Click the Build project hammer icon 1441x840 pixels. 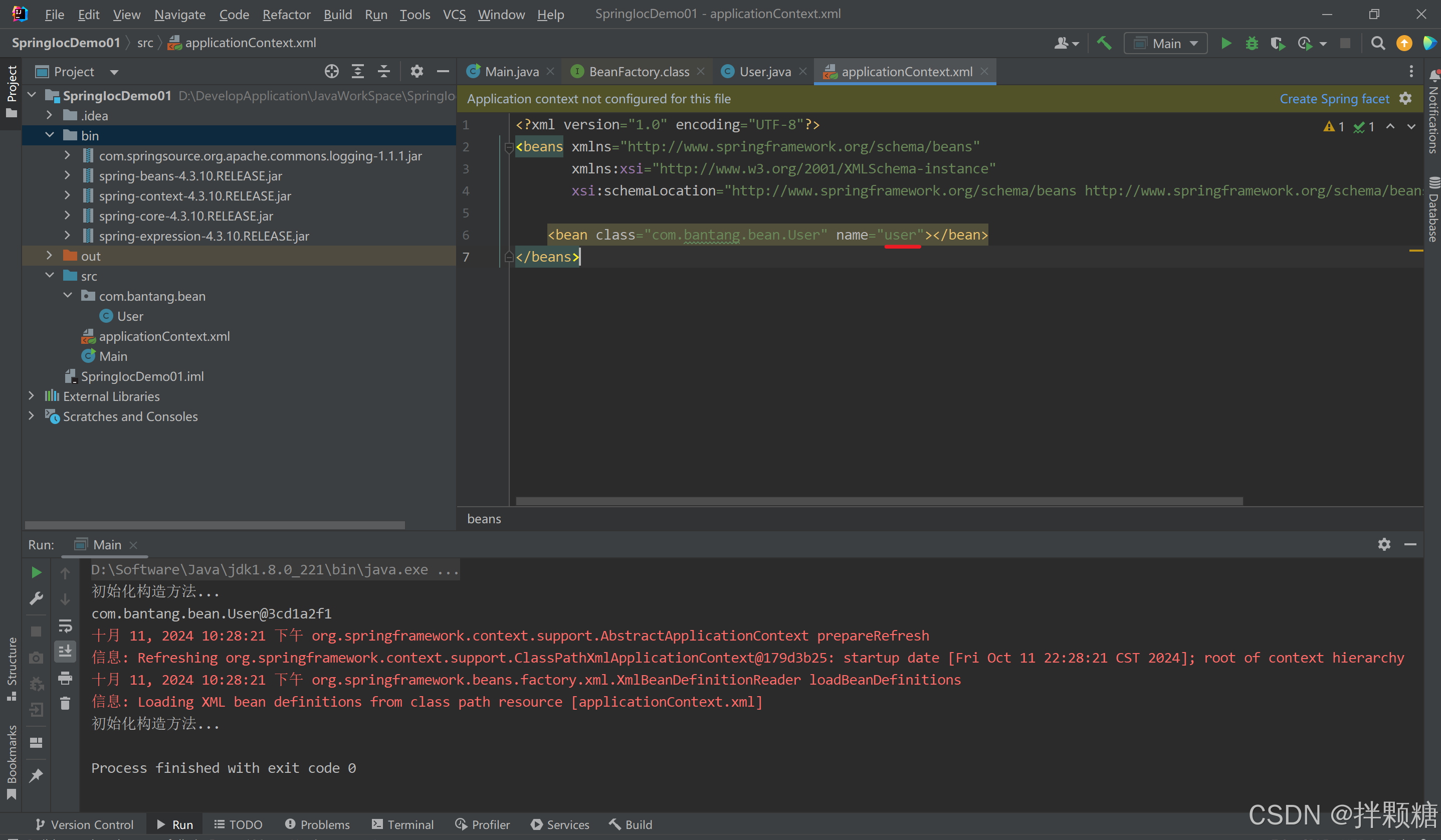(1104, 44)
